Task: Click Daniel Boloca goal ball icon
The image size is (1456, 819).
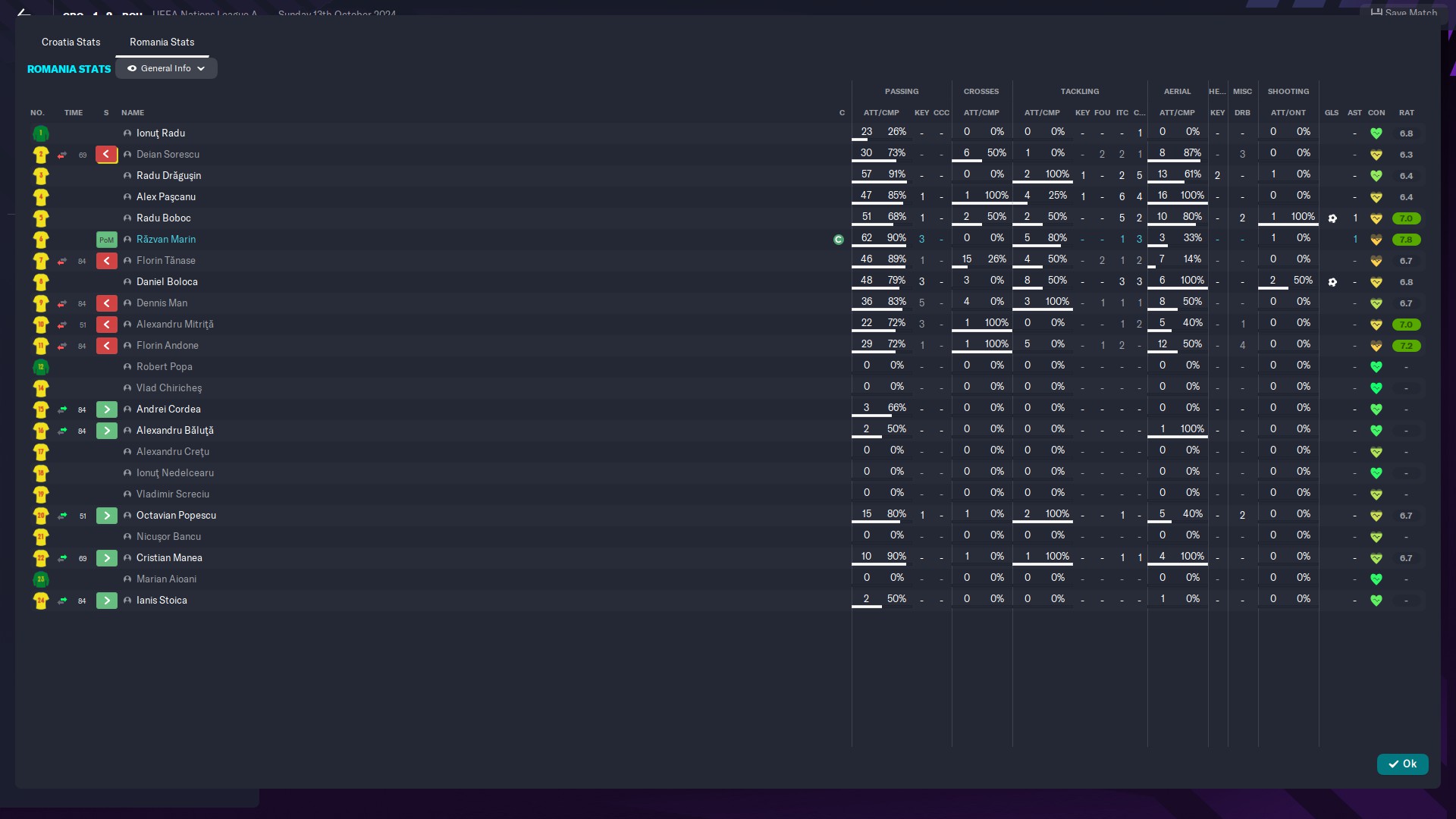Action: tap(1332, 282)
